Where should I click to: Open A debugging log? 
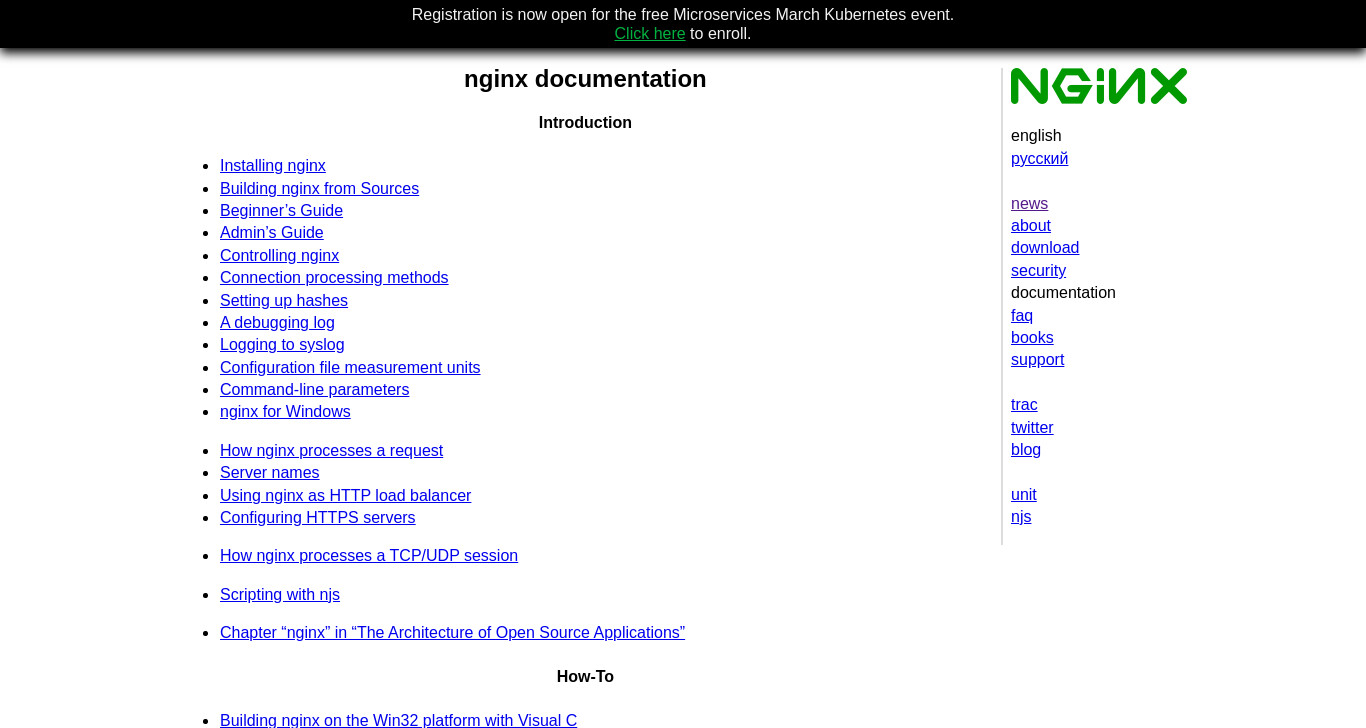[277, 323]
